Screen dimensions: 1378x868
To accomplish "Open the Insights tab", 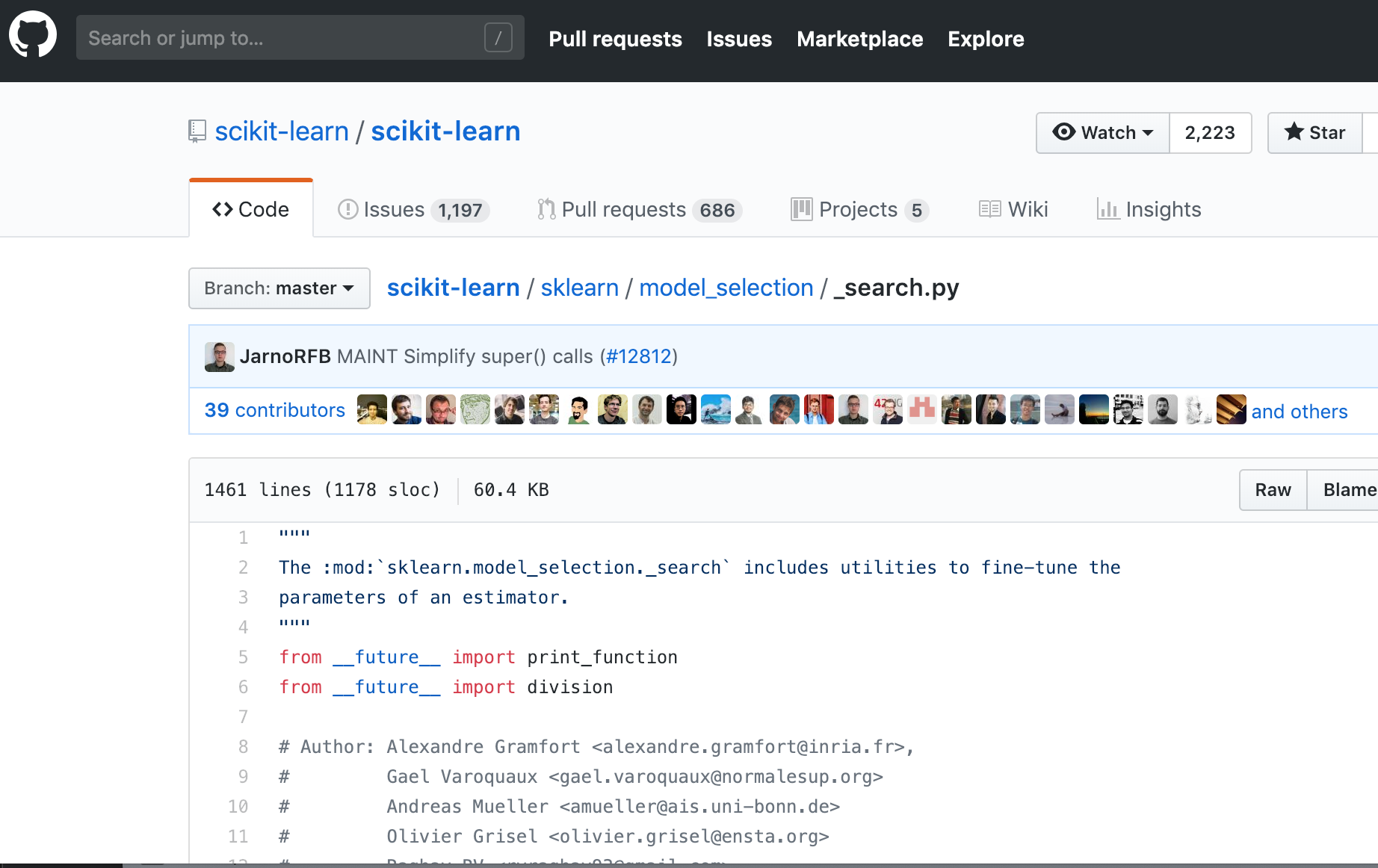I will [x=1149, y=210].
